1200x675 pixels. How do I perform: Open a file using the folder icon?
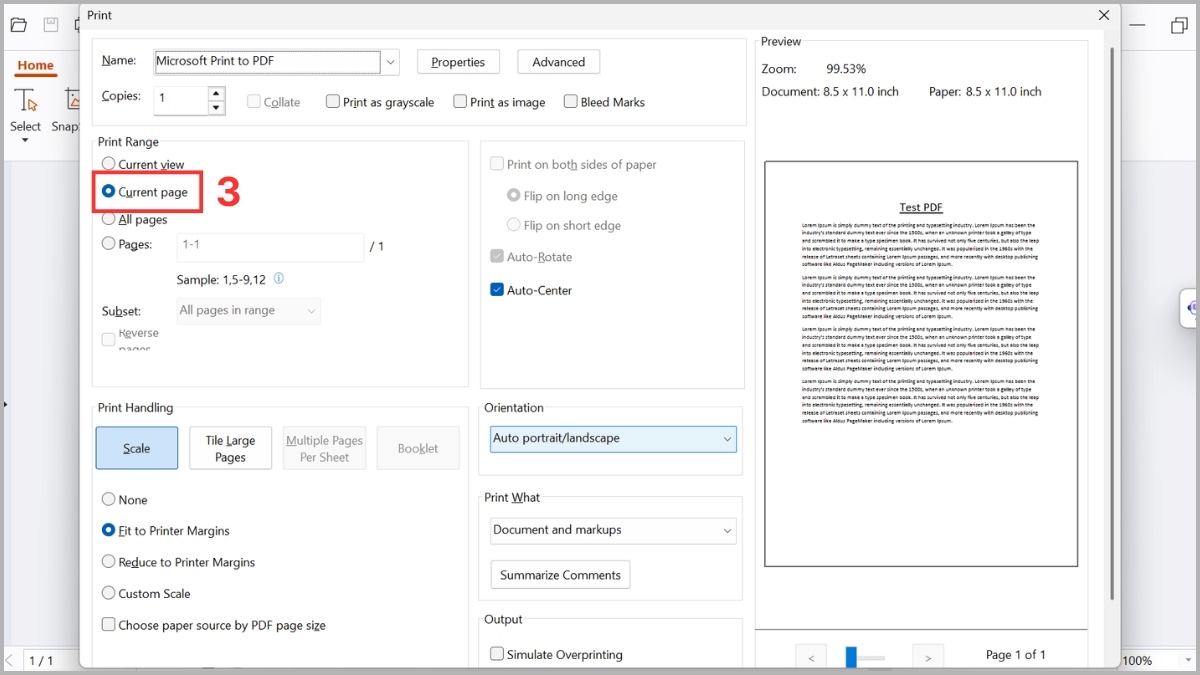click(18, 24)
